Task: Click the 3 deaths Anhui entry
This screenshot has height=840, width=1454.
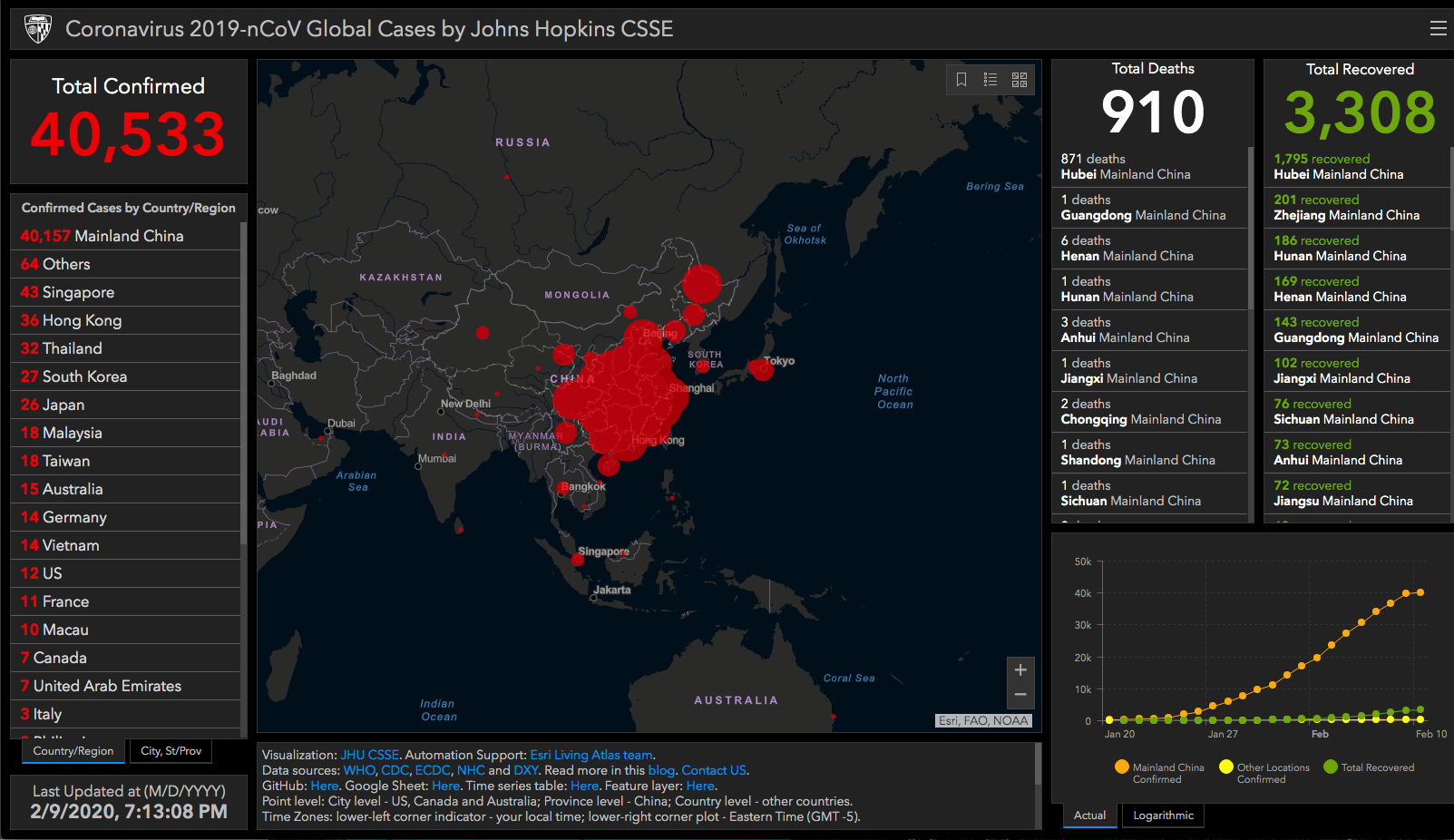Action: (1150, 330)
